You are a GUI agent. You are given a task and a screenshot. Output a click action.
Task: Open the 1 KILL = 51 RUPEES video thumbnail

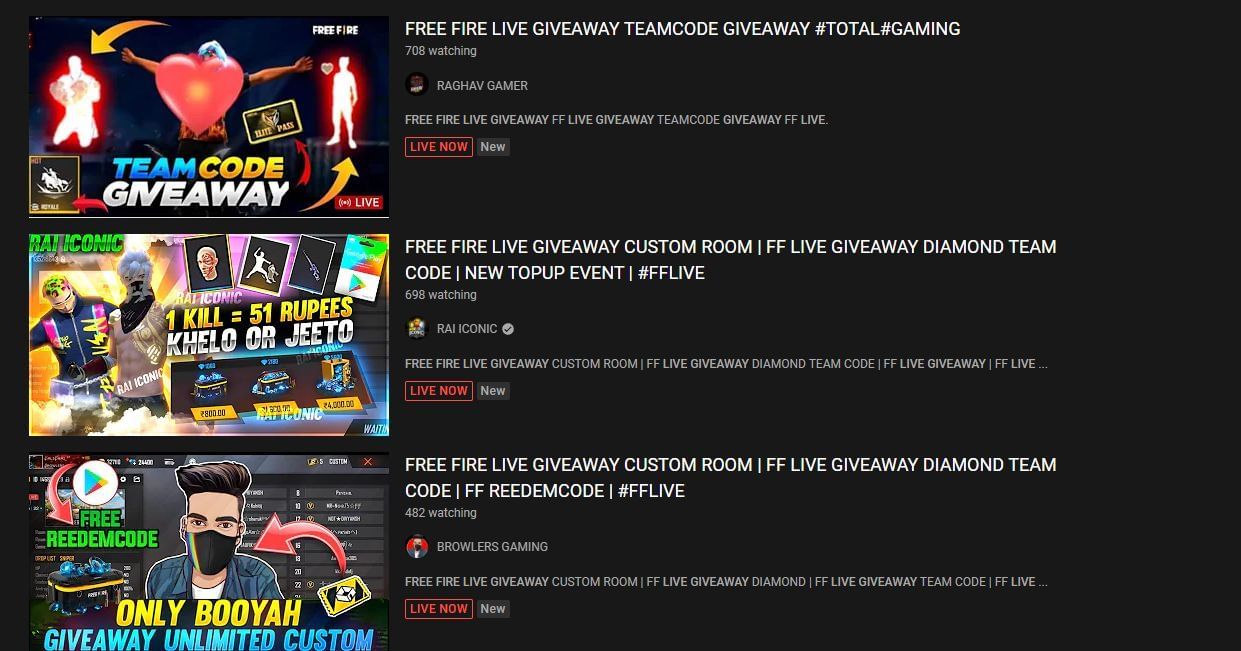coord(209,335)
